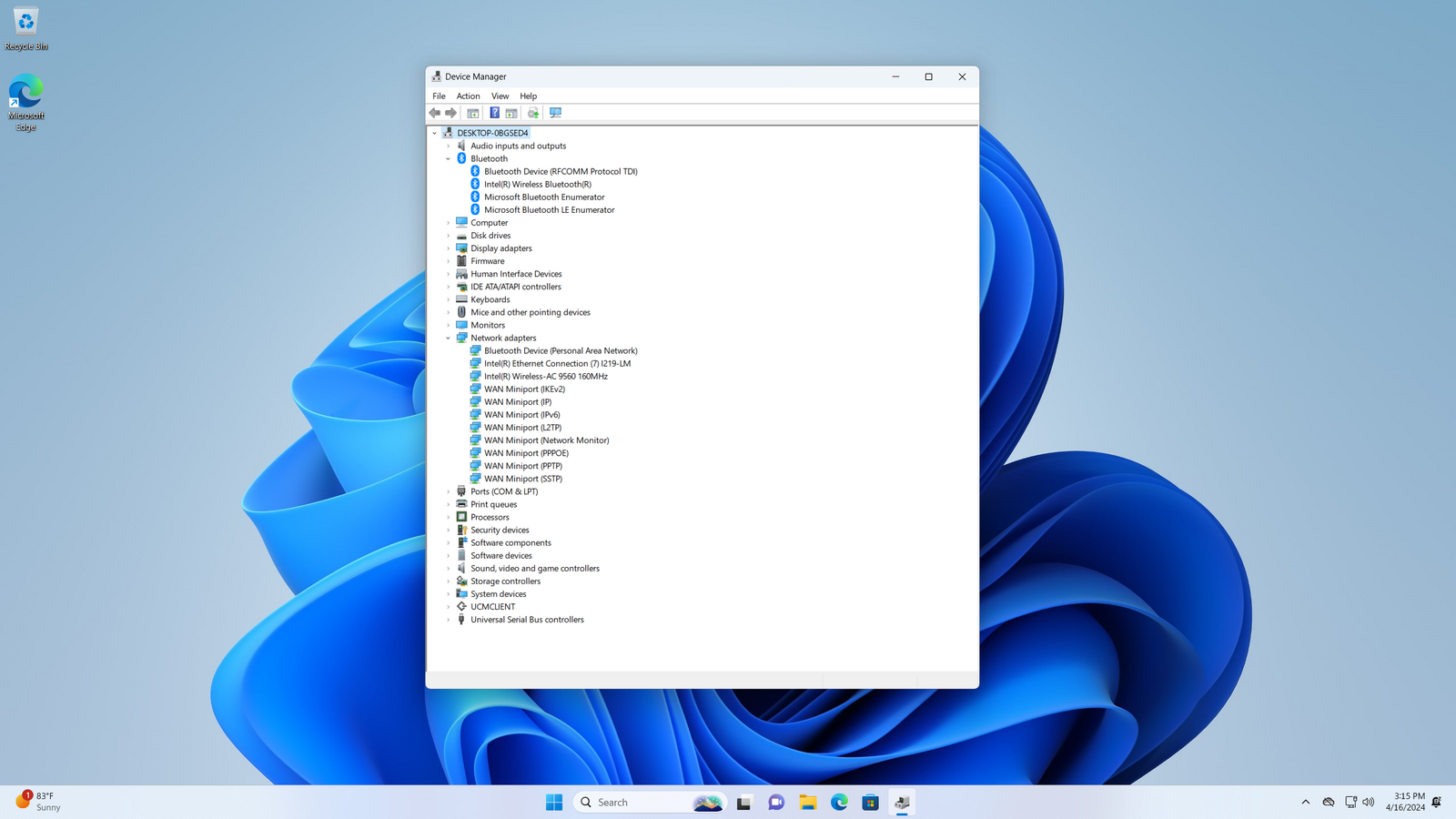Click the UCMCLIENT category icon

click(461, 607)
